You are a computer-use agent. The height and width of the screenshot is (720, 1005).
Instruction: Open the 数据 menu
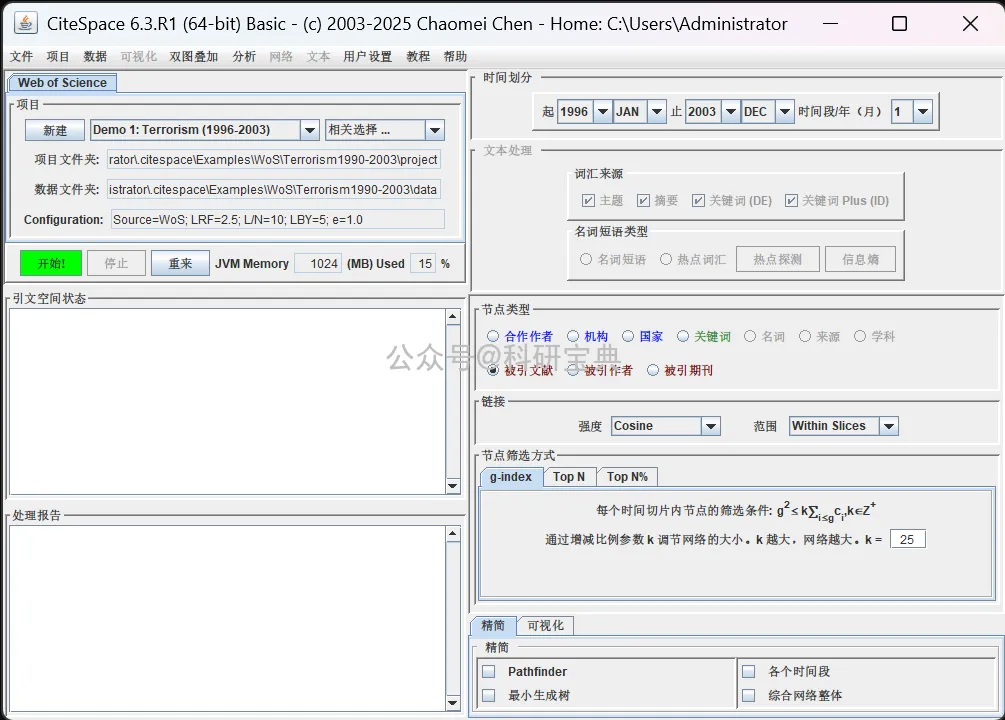[x=95, y=56]
